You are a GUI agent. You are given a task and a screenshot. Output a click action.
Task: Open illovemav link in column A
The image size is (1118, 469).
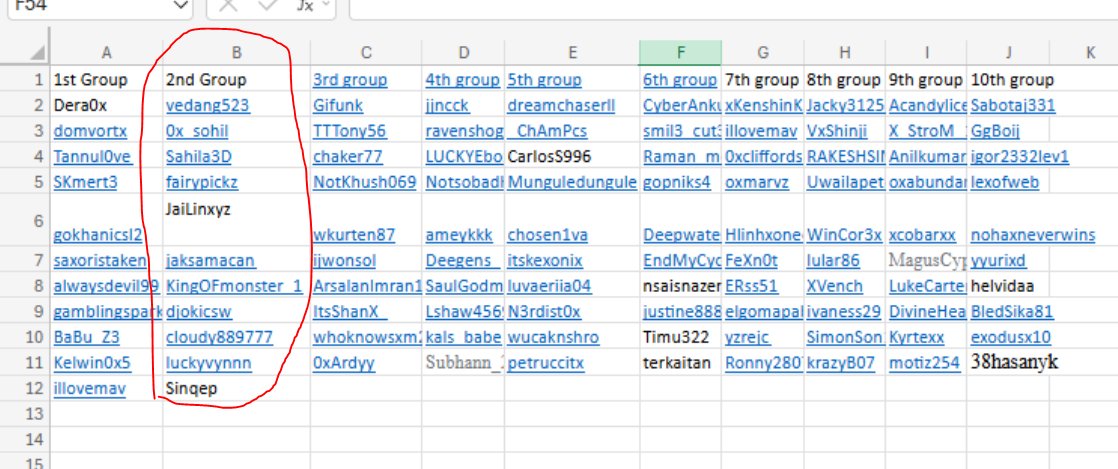(x=89, y=388)
